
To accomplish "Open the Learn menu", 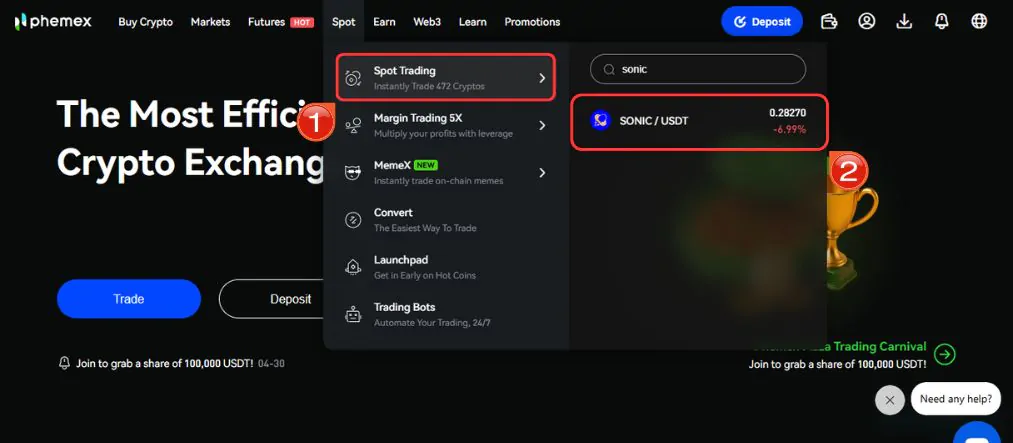I will tap(472, 22).
